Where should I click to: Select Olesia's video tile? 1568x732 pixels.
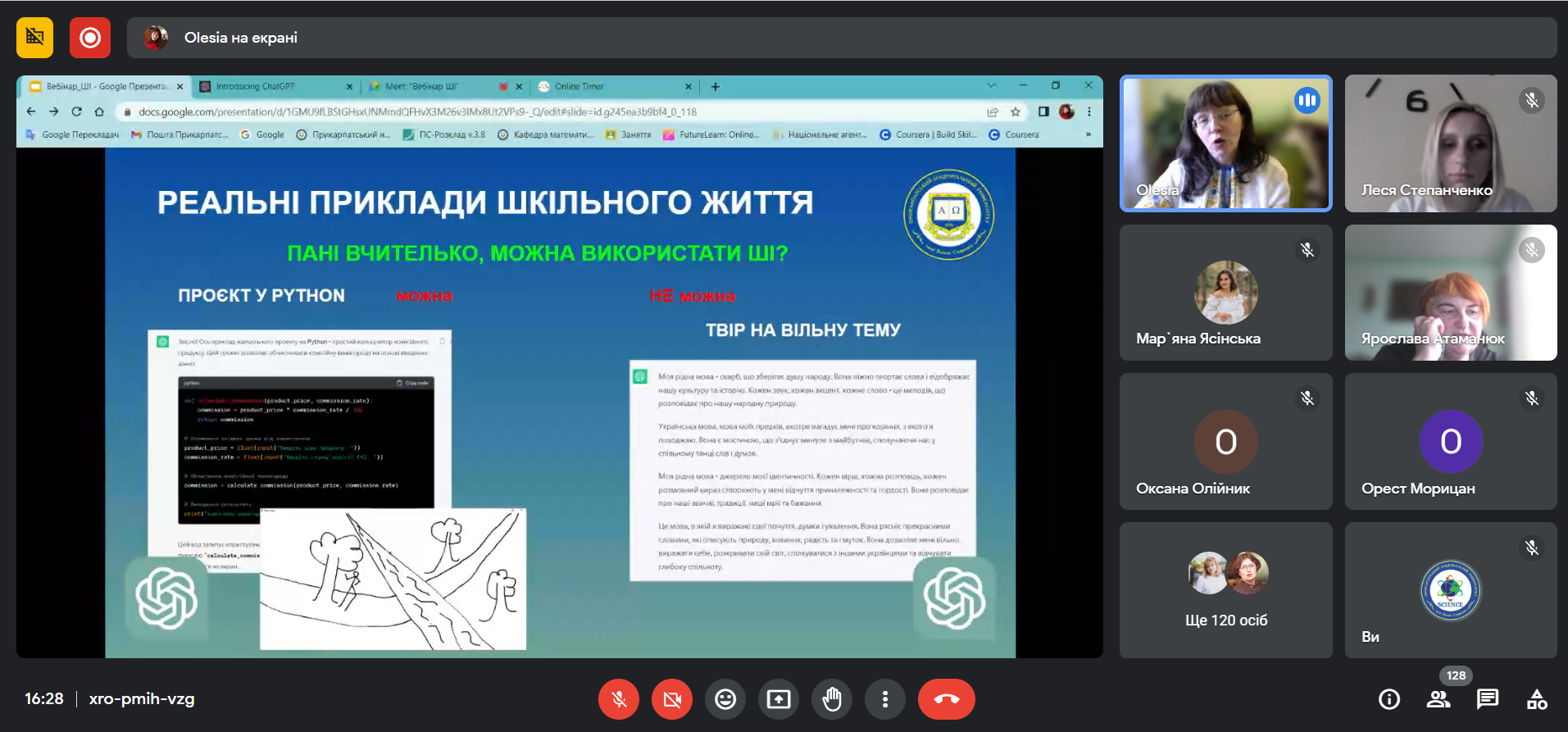1225,143
